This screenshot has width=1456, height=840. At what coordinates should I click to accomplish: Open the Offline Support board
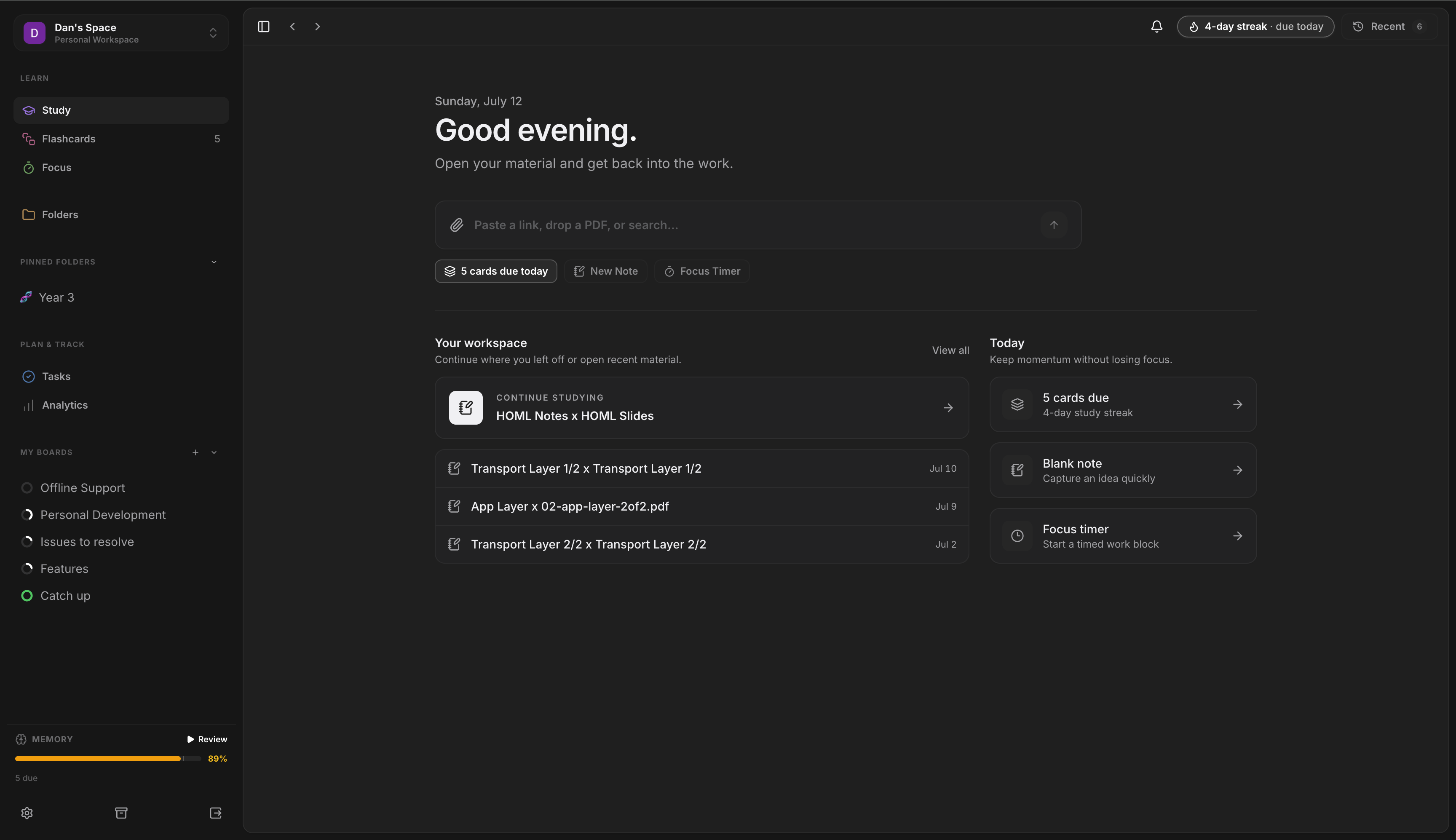pyautogui.click(x=121, y=488)
